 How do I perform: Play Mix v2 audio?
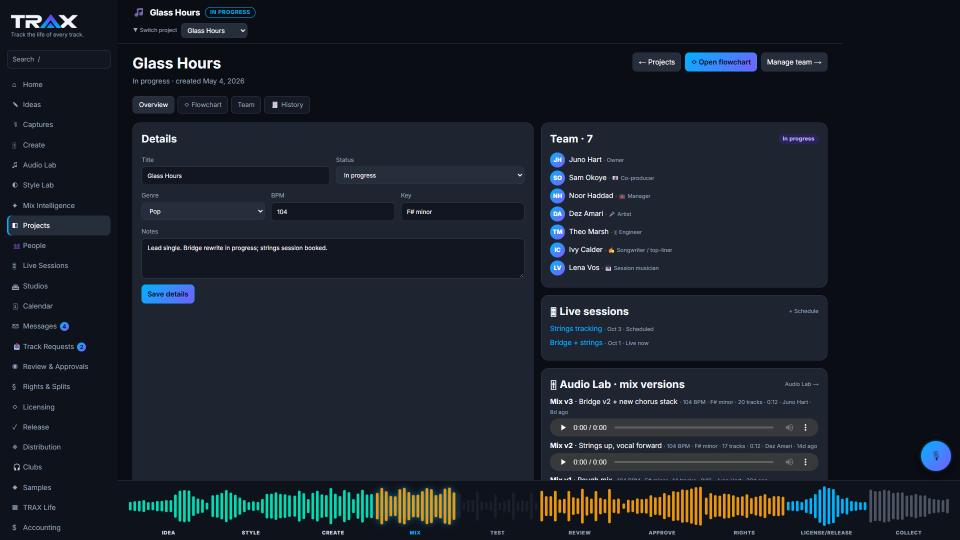click(x=563, y=462)
